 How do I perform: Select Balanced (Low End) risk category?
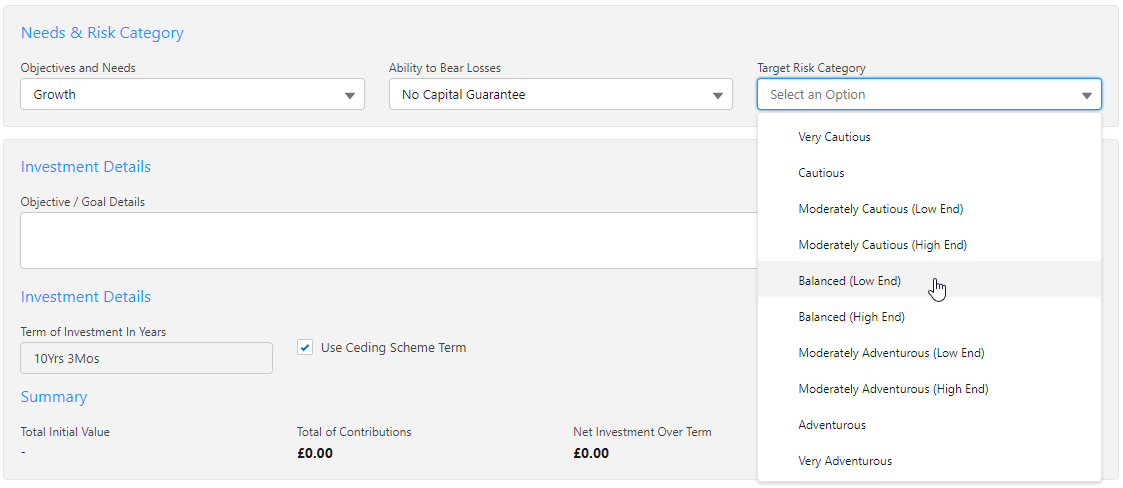[849, 281]
